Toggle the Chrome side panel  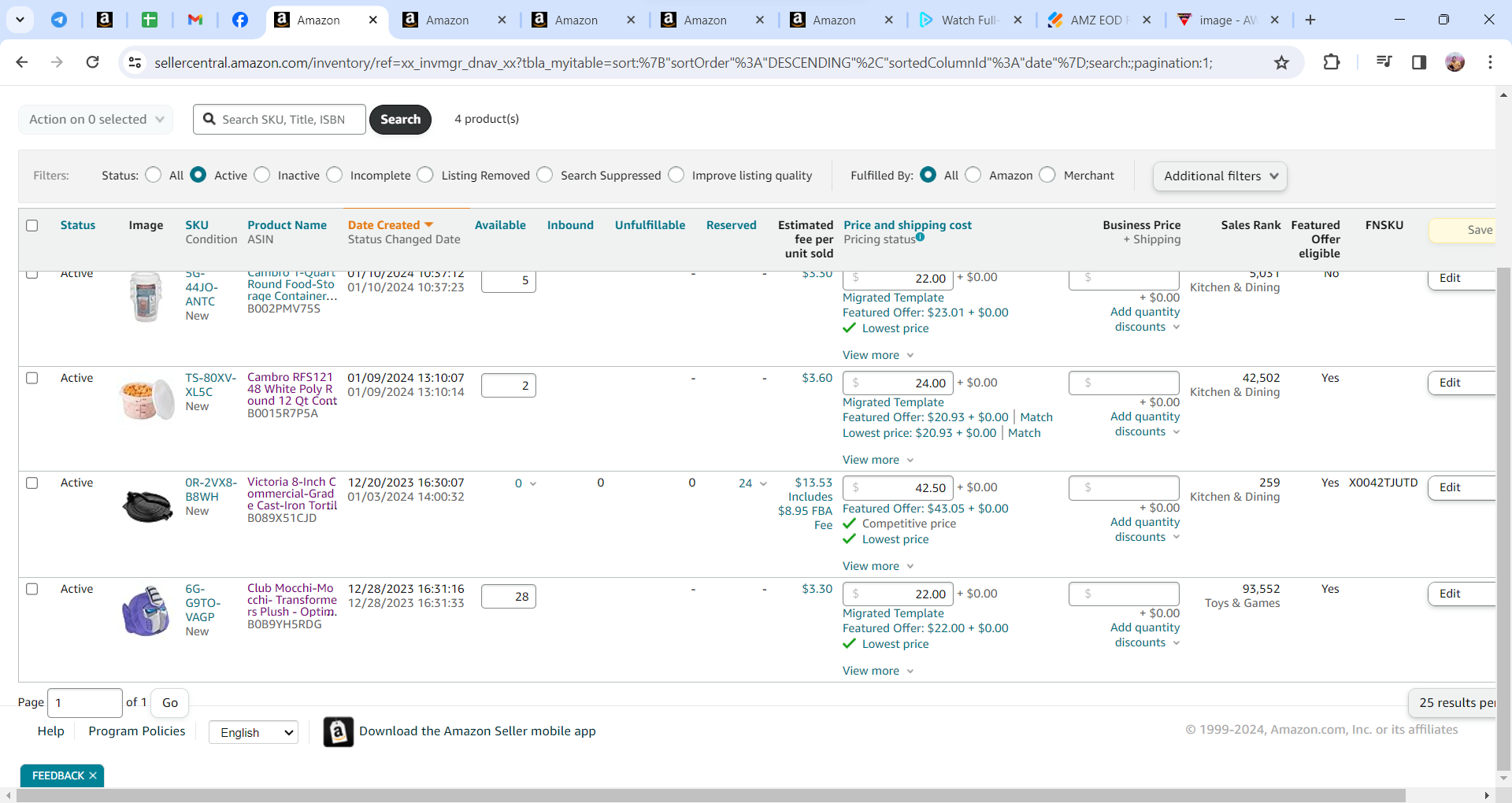(1419, 62)
